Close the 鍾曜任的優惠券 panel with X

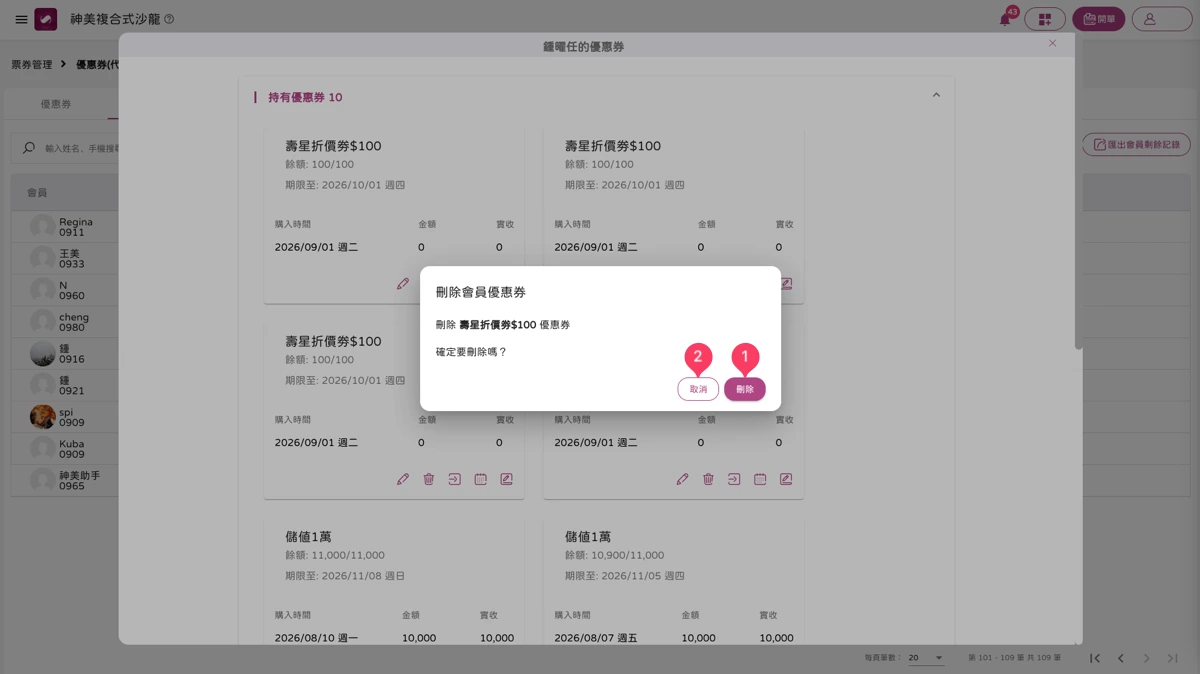click(1052, 43)
